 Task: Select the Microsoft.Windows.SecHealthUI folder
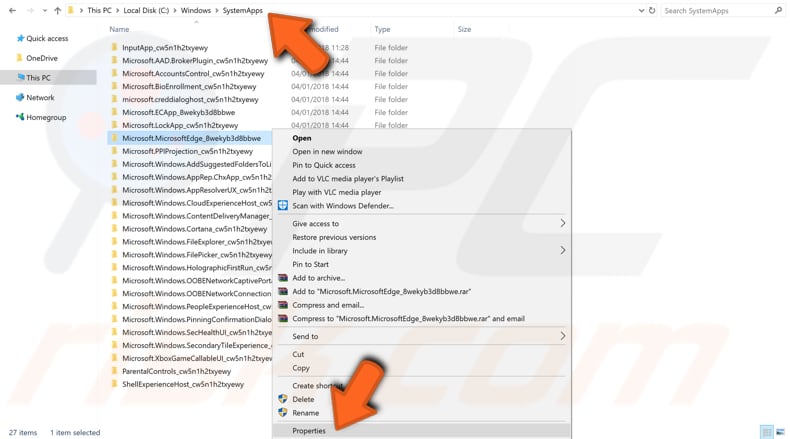point(197,333)
